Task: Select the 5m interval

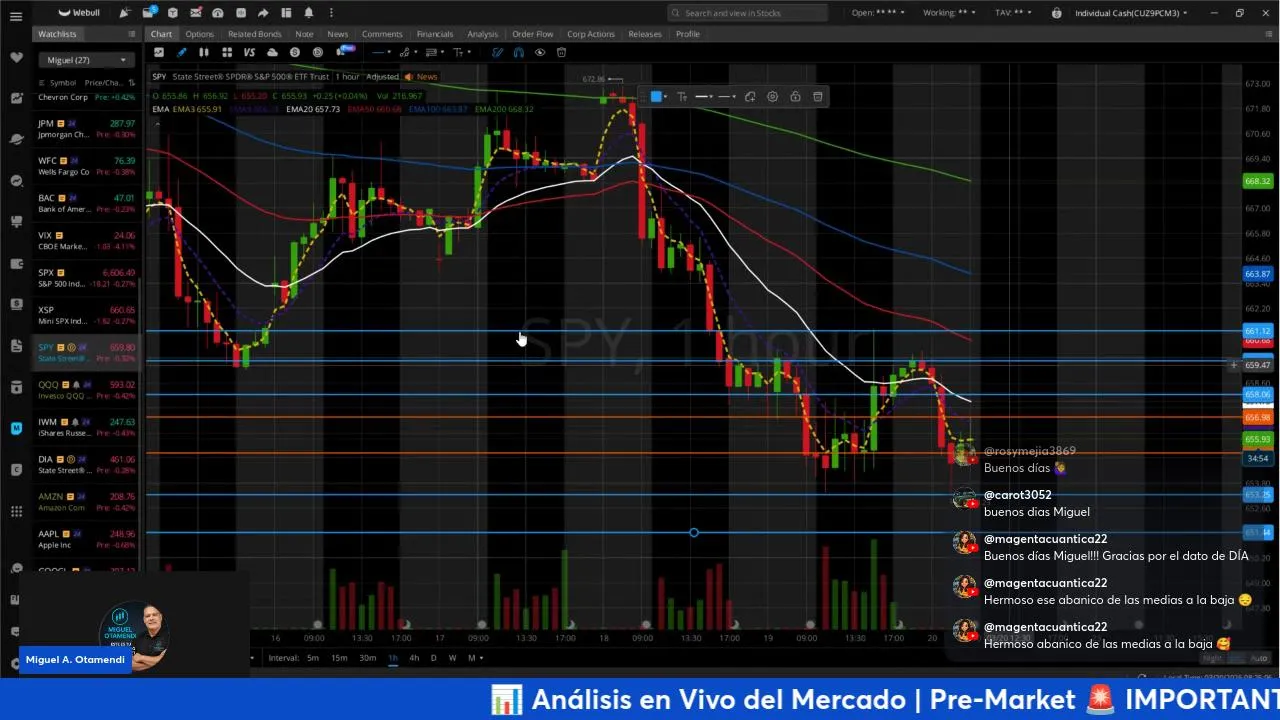Action: [x=313, y=658]
